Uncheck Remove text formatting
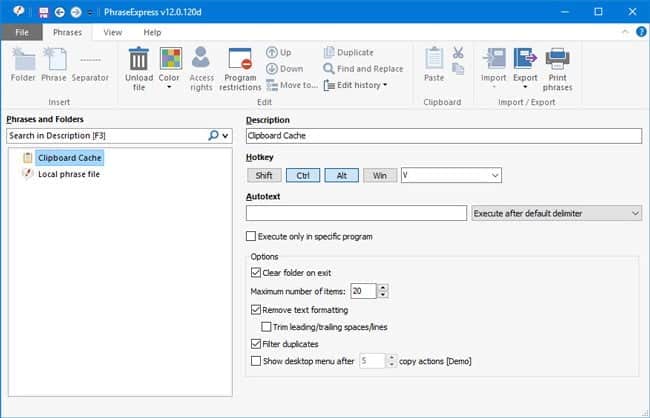The image size is (650, 418). (256, 310)
